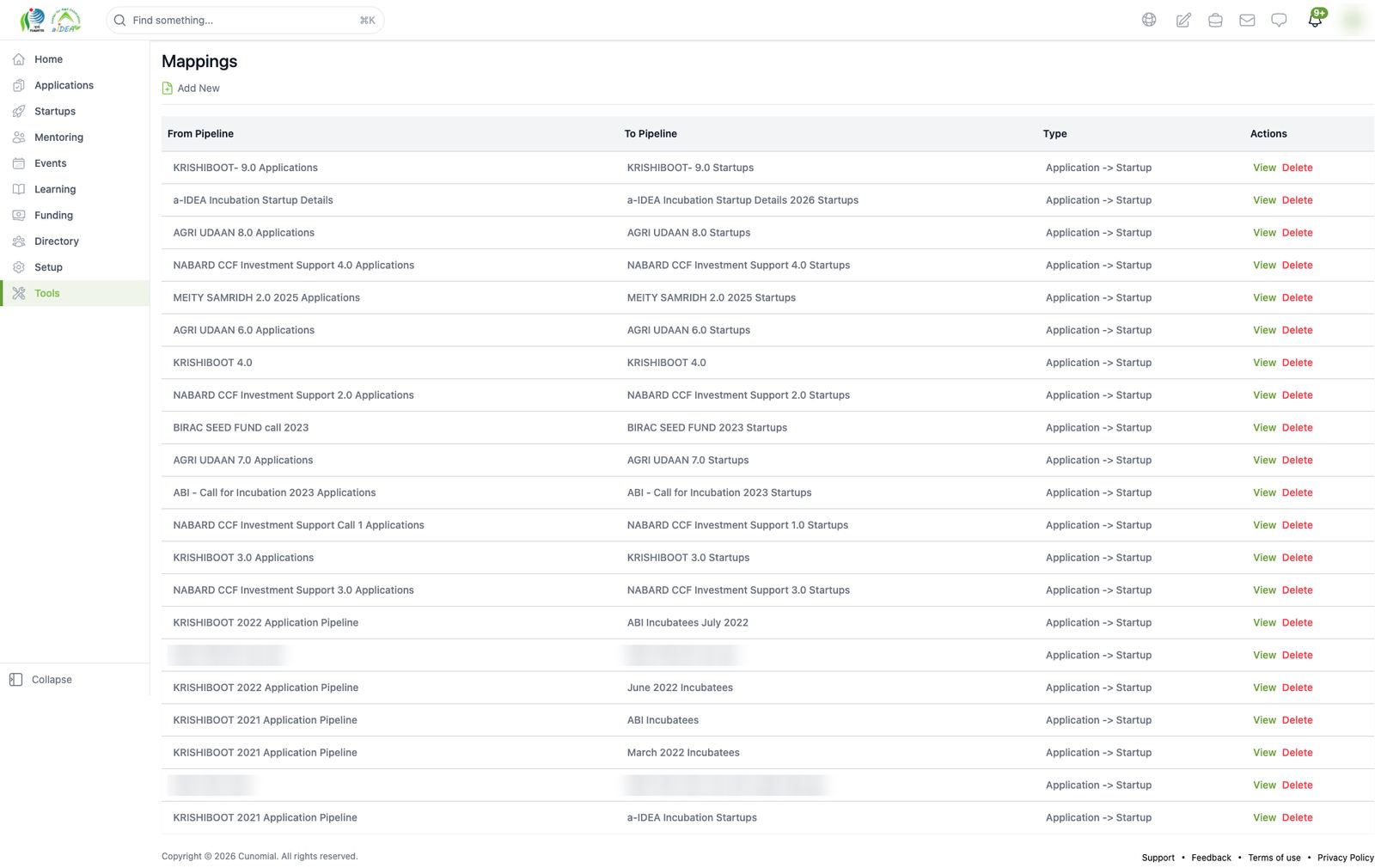Open Directory in the sidebar
The width and height of the screenshot is (1375, 868).
[x=75, y=241]
